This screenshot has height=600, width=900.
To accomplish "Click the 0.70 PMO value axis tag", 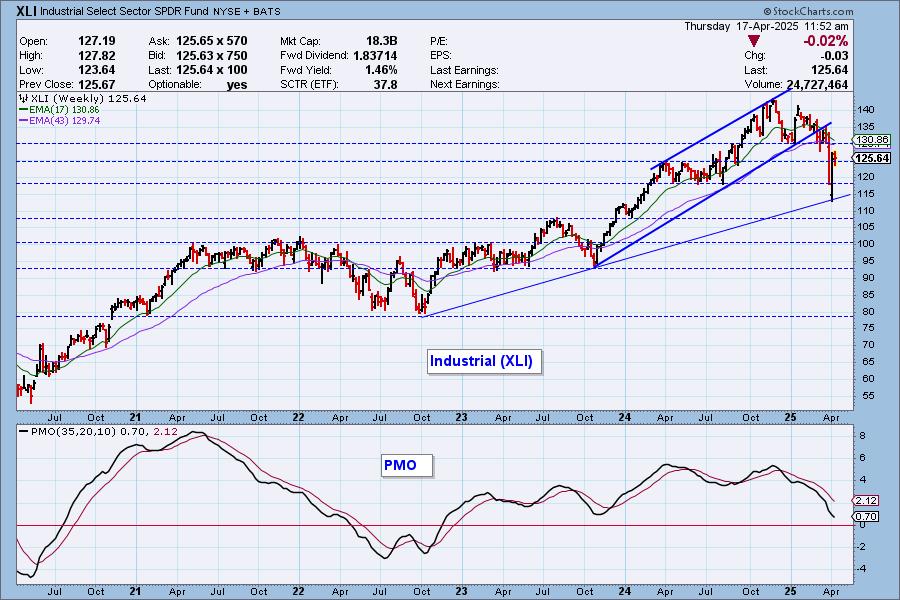I will pos(866,516).
